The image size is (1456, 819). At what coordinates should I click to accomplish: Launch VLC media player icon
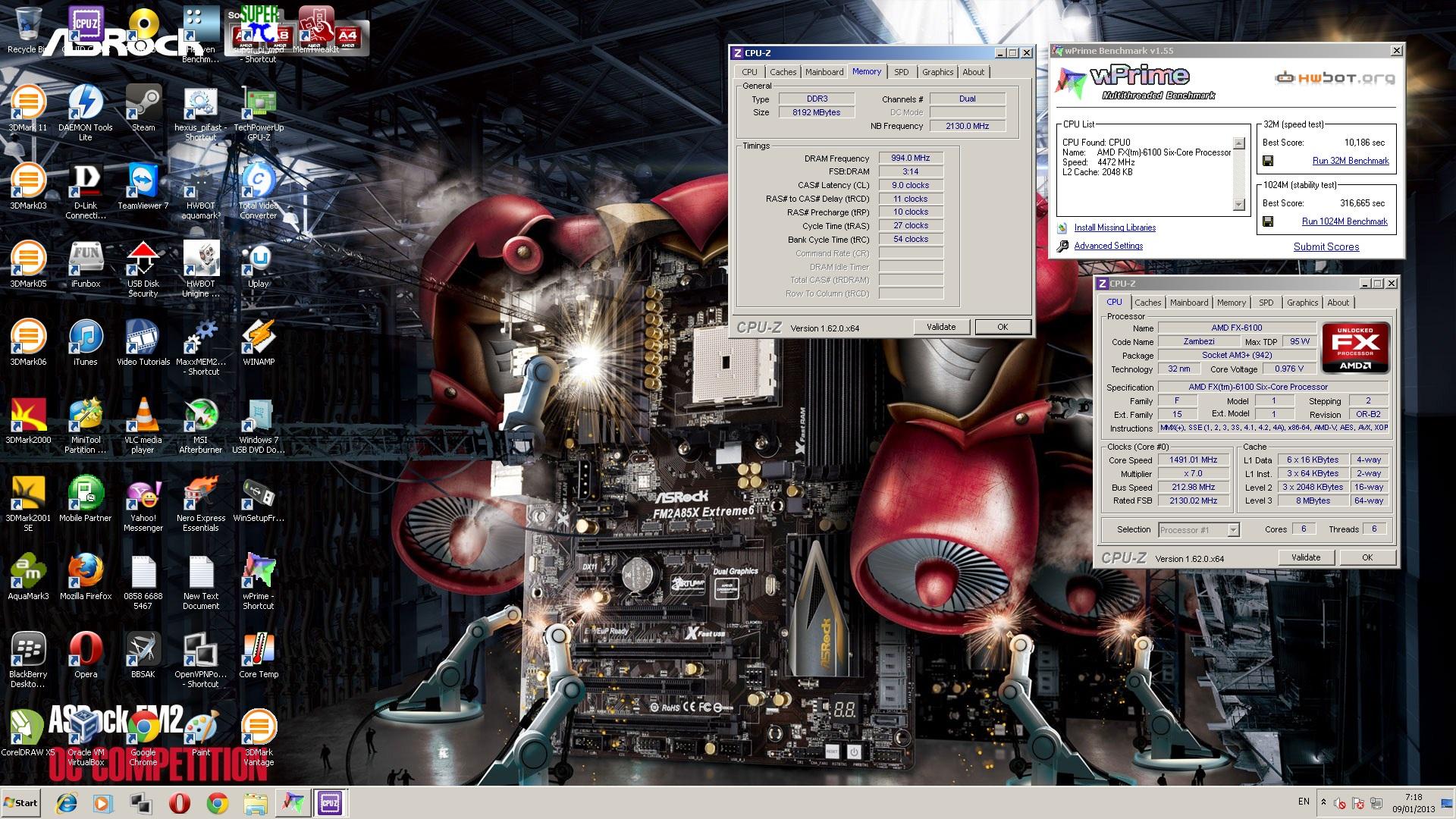pyautogui.click(x=143, y=425)
